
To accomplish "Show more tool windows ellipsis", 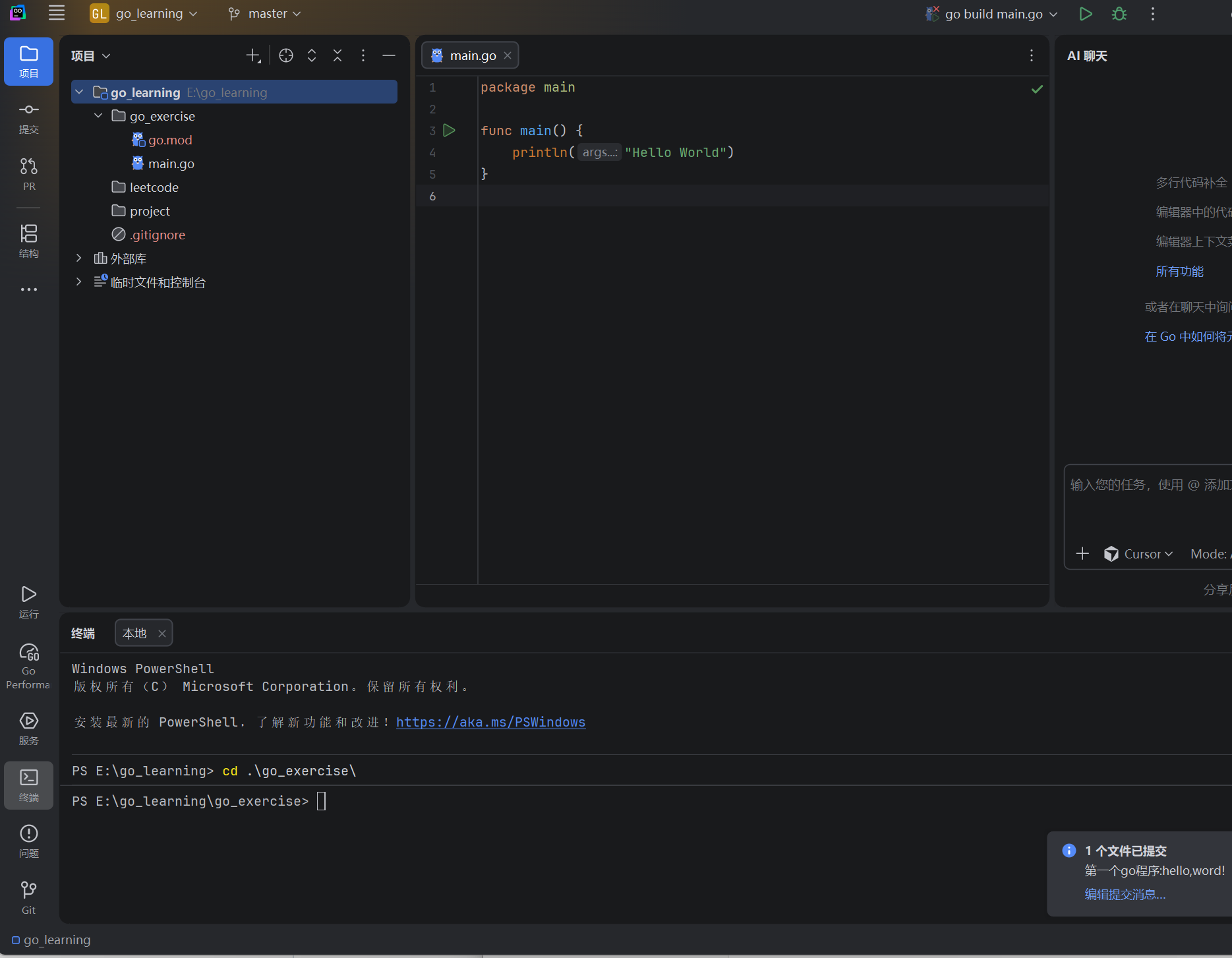I will (x=29, y=289).
